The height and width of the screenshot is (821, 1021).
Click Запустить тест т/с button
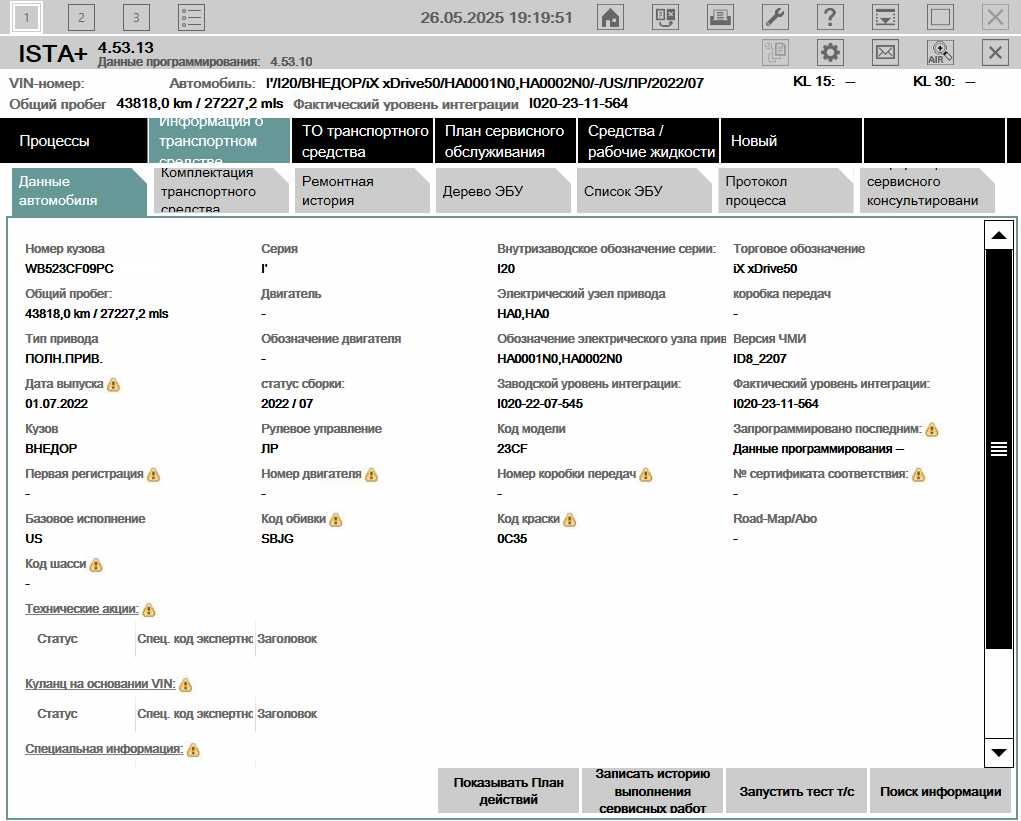(796, 791)
